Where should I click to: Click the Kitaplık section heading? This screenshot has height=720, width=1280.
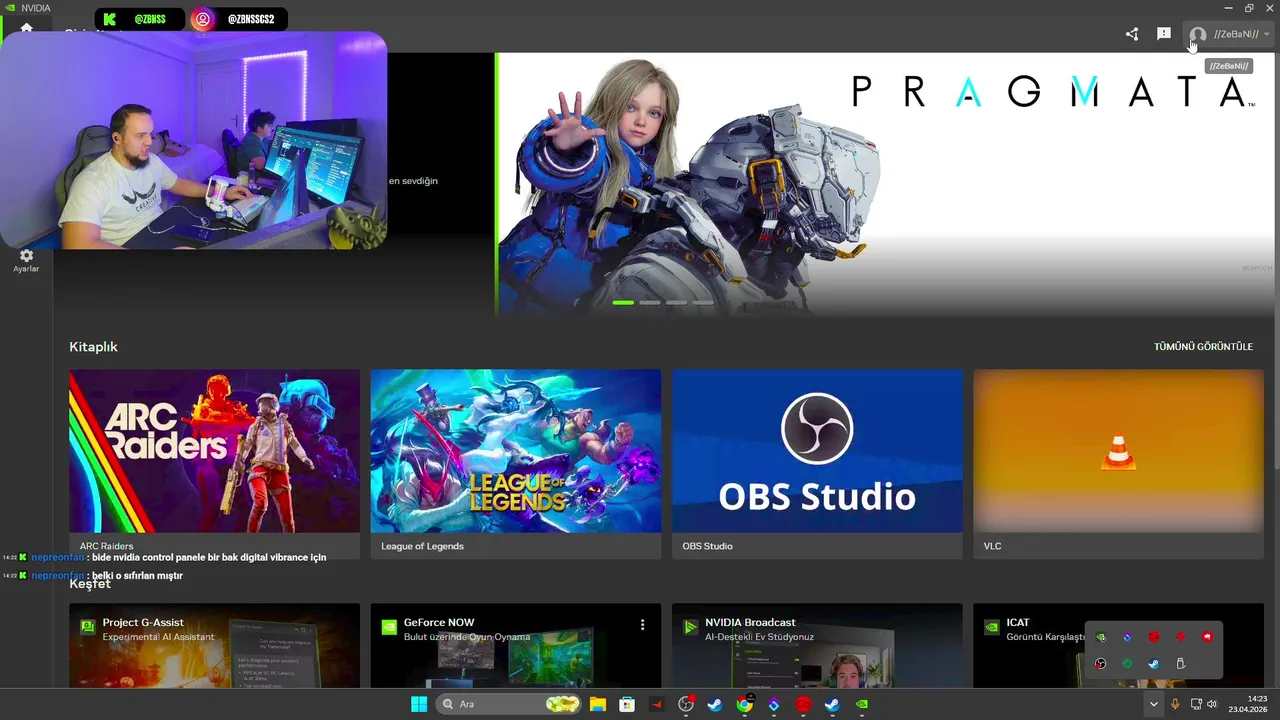[93, 347]
